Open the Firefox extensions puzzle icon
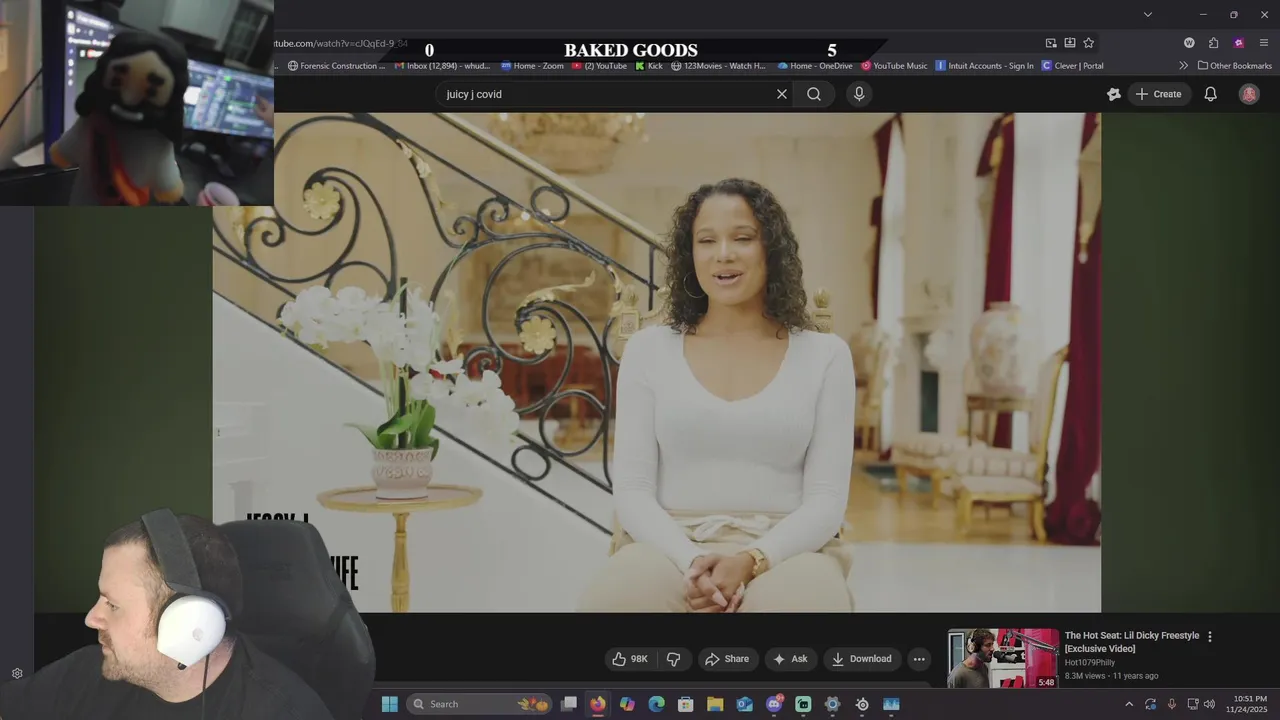This screenshot has width=1280, height=720. (1213, 43)
